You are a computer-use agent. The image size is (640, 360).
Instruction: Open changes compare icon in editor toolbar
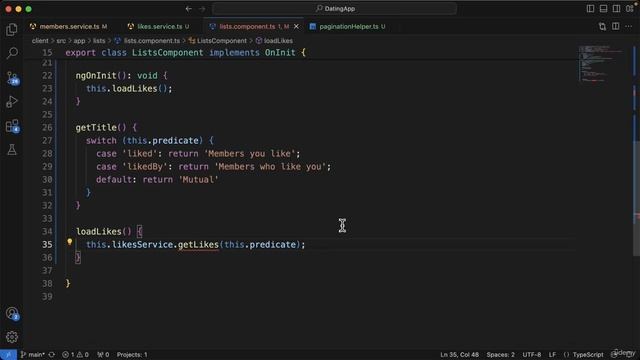(602, 27)
